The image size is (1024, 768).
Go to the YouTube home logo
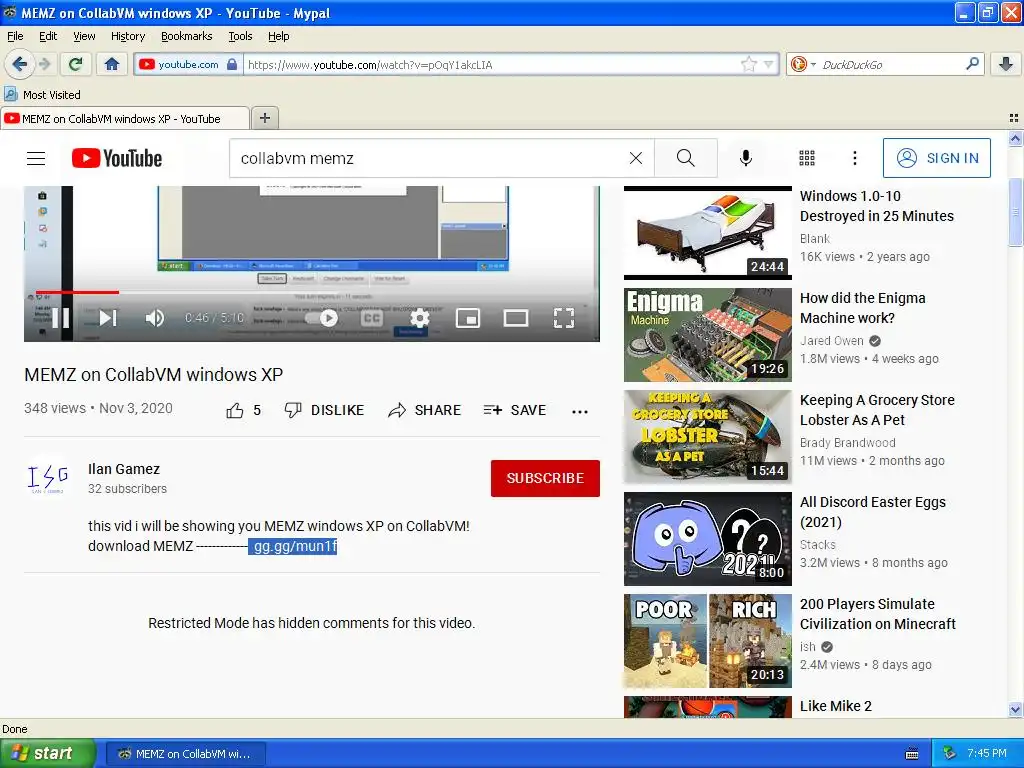click(117, 158)
